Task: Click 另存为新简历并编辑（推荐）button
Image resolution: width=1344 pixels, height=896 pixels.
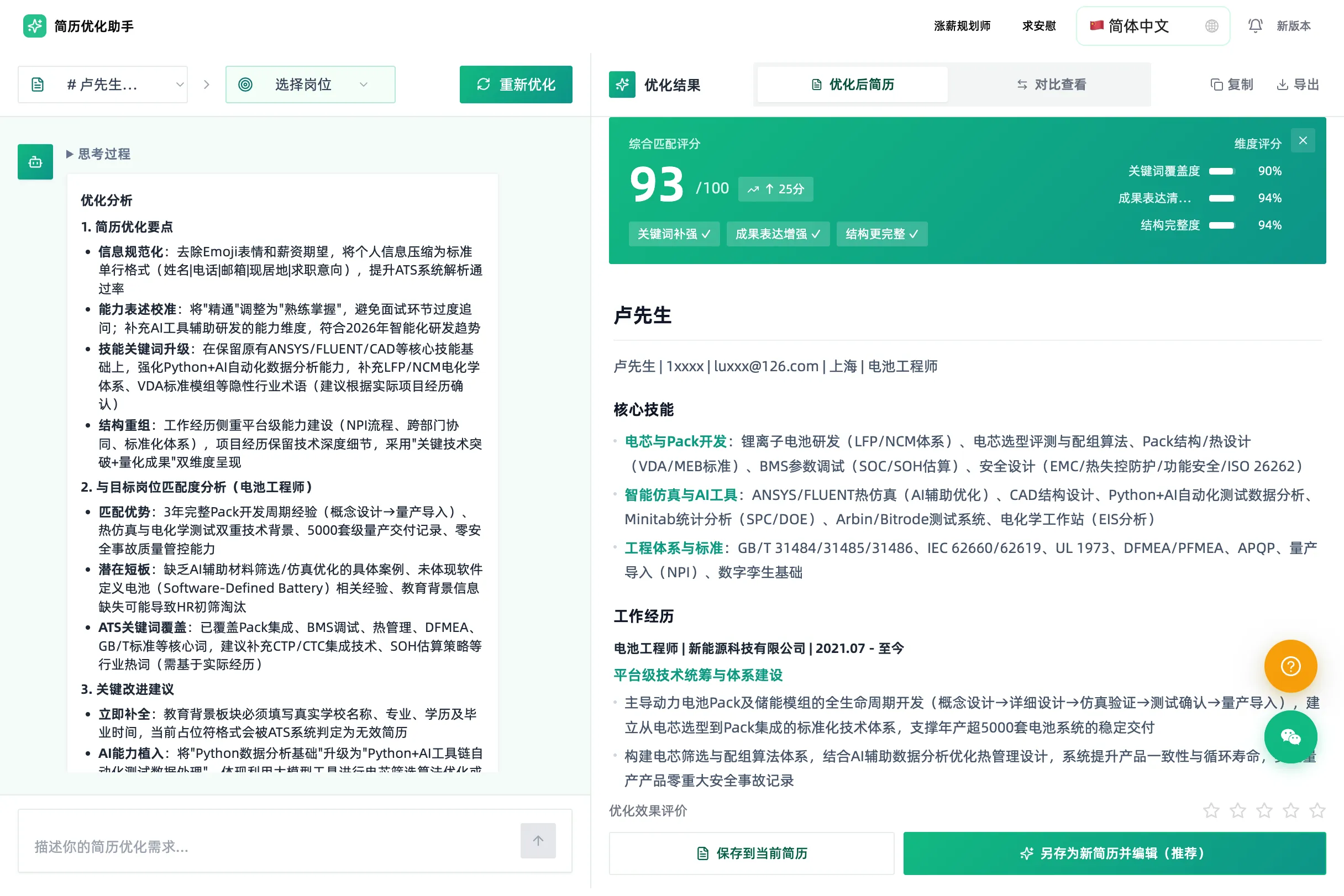Action: coord(1114,852)
